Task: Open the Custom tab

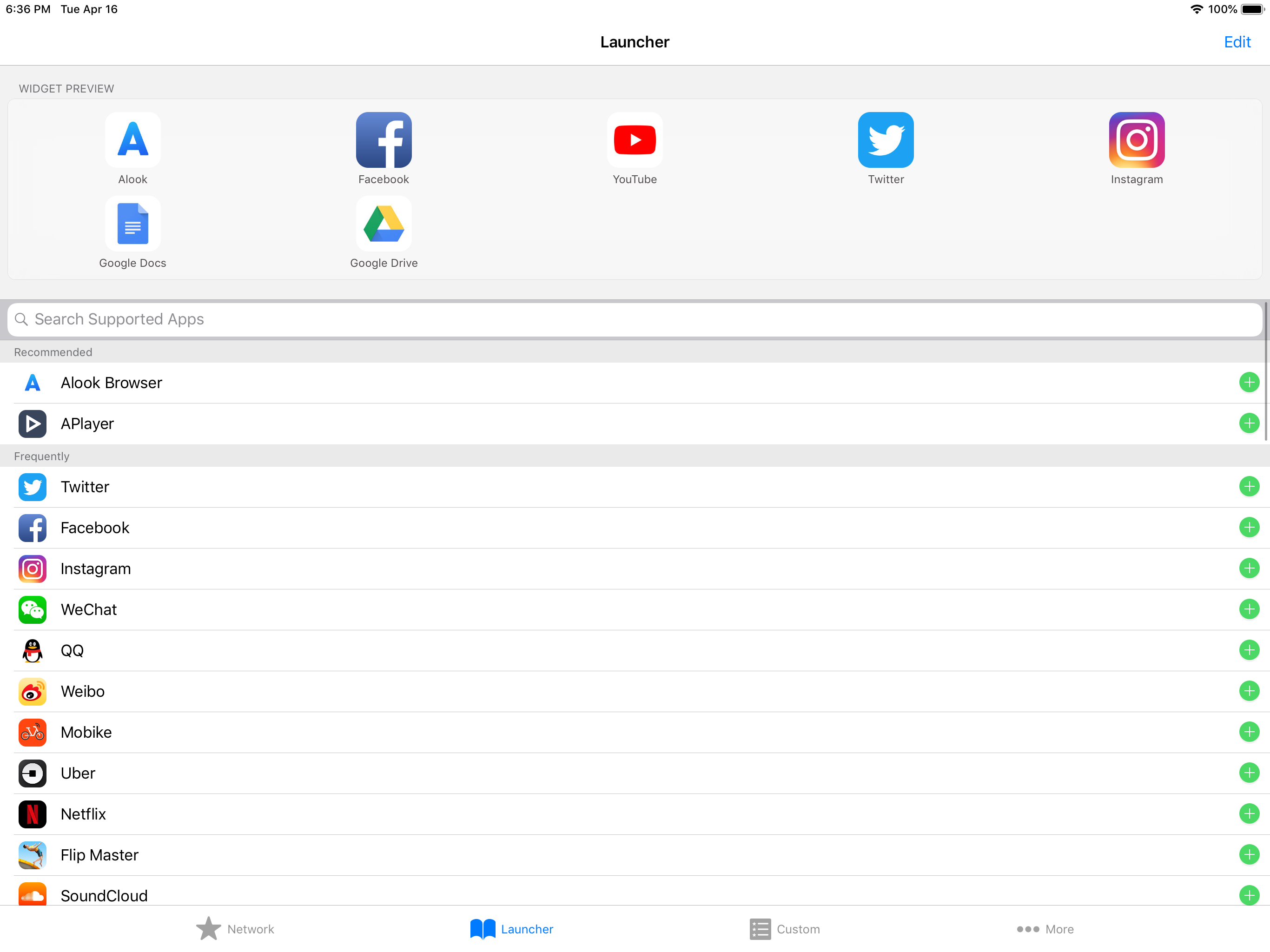Action: tap(784, 928)
